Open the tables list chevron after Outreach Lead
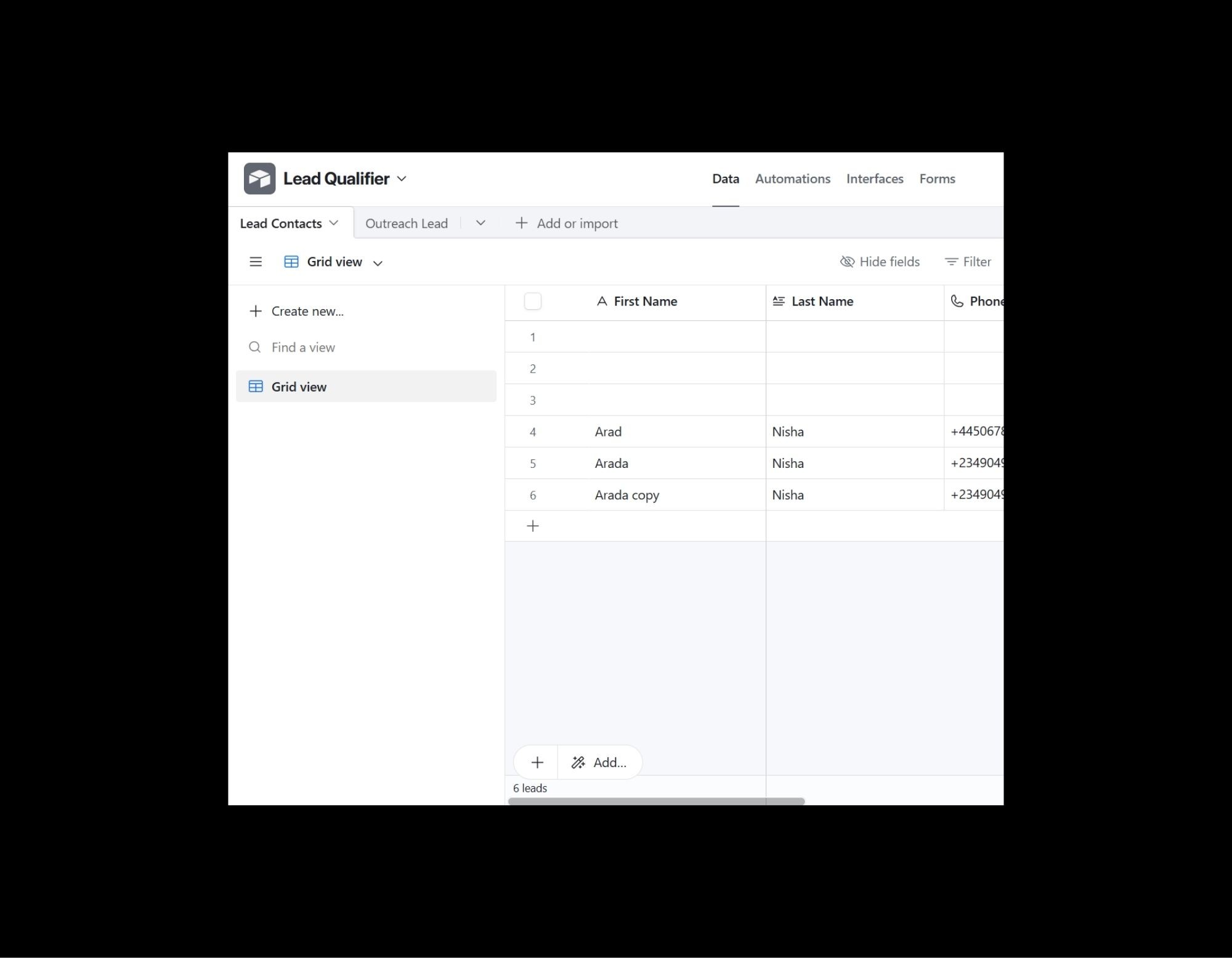 point(480,223)
